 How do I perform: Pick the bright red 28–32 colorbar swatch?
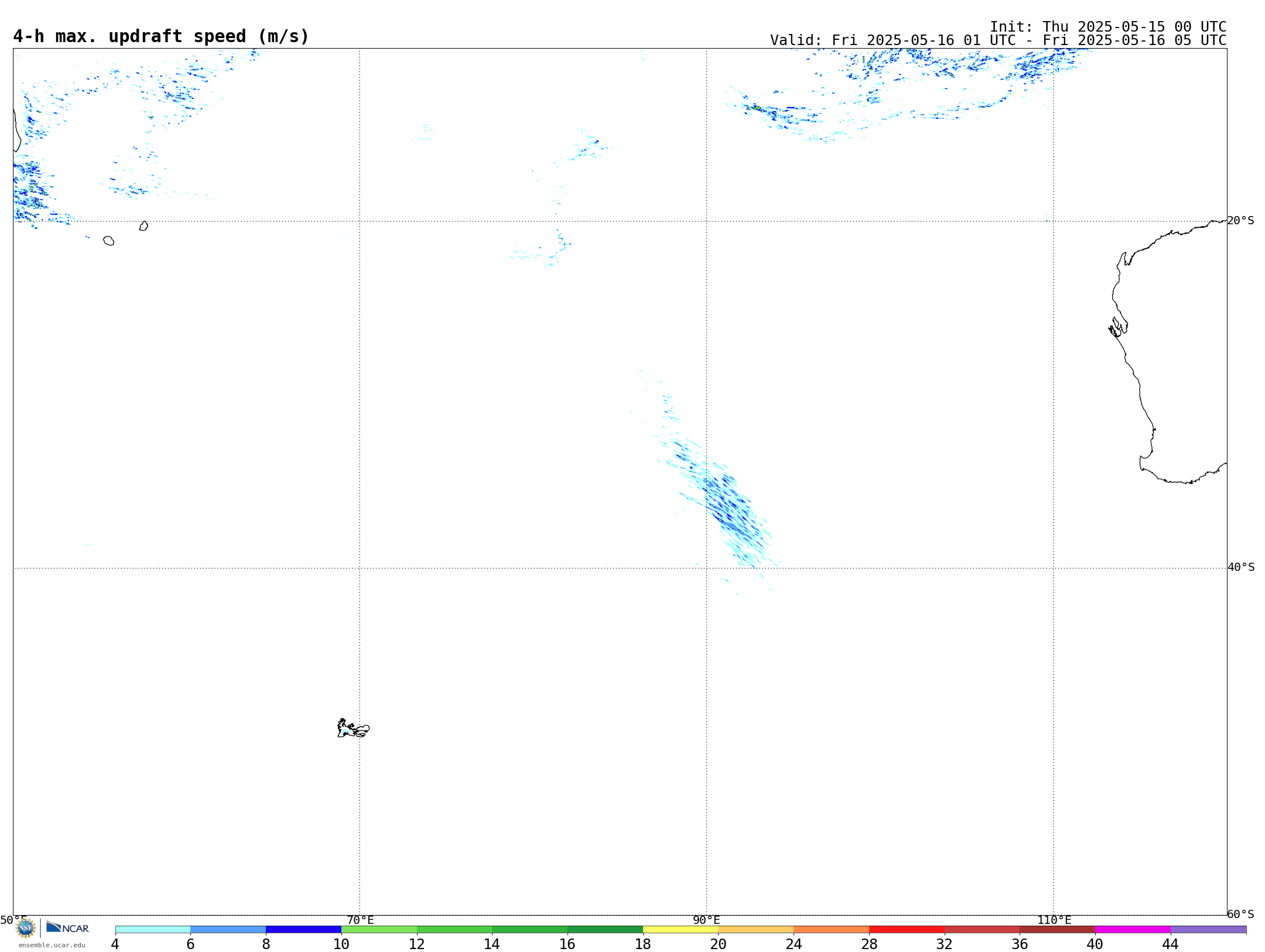click(x=907, y=929)
